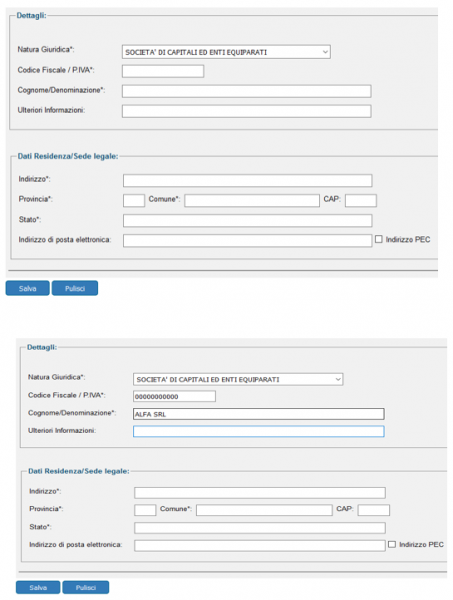
Task: Click Salva button in the lower form
Action: tap(38, 587)
